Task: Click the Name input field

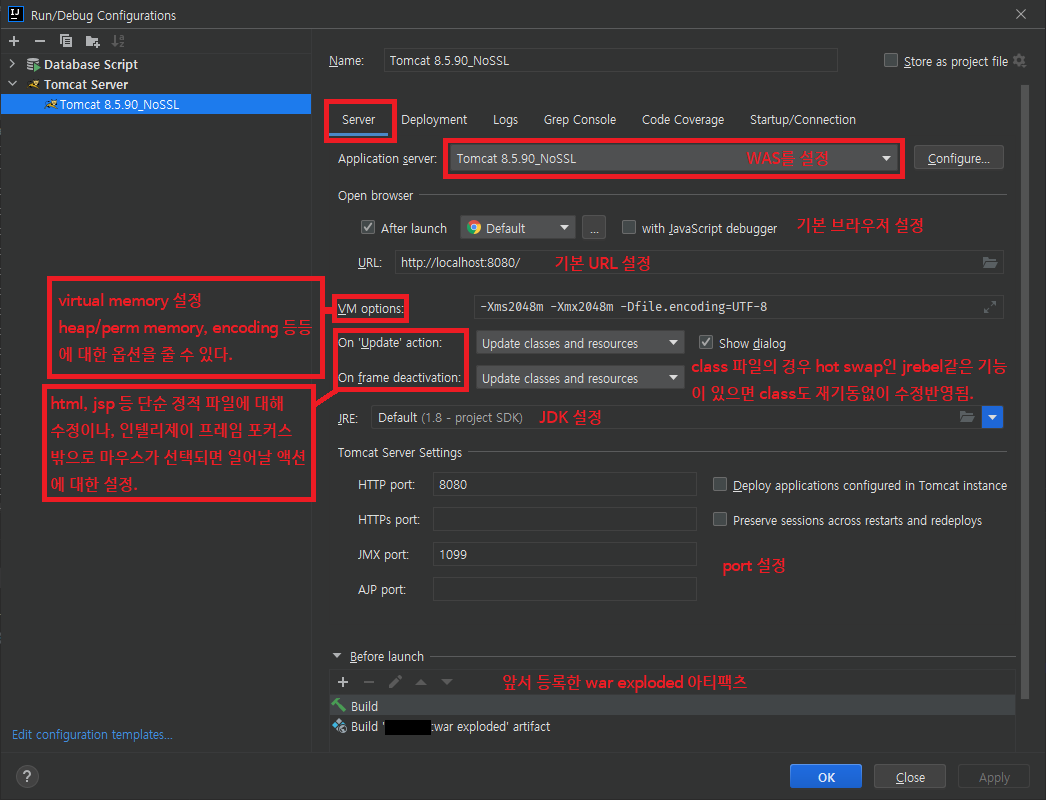Action: click(x=610, y=61)
